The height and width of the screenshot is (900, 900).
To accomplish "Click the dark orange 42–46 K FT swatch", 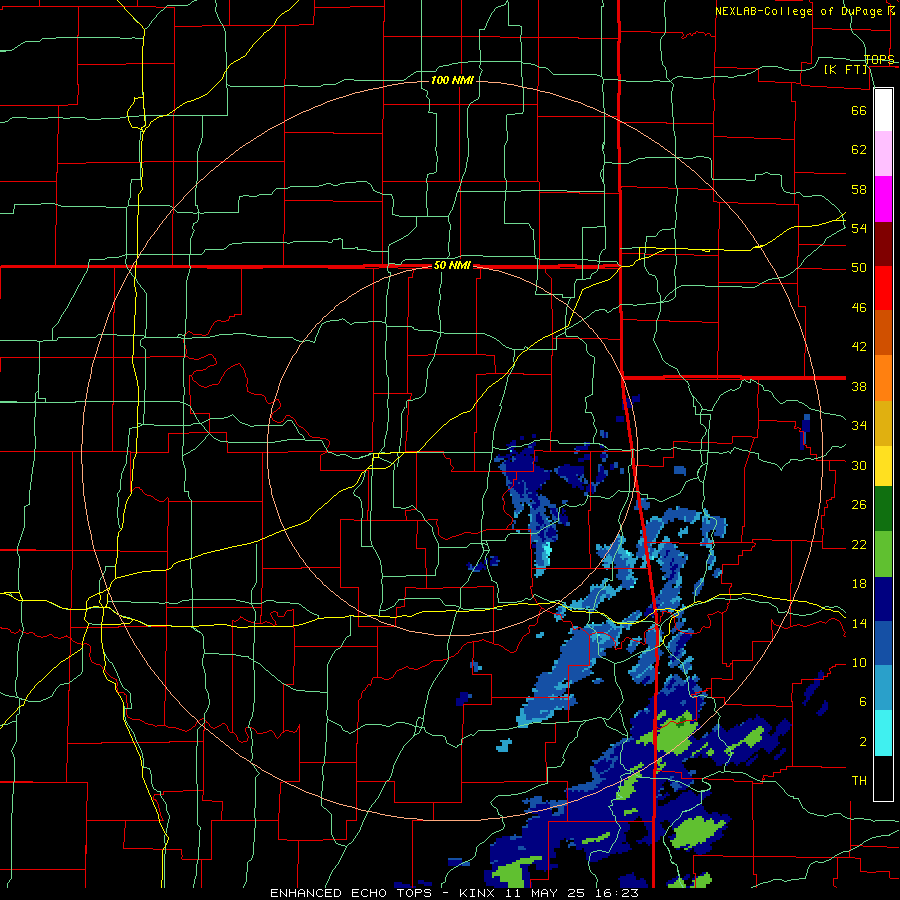I will 883,333.
